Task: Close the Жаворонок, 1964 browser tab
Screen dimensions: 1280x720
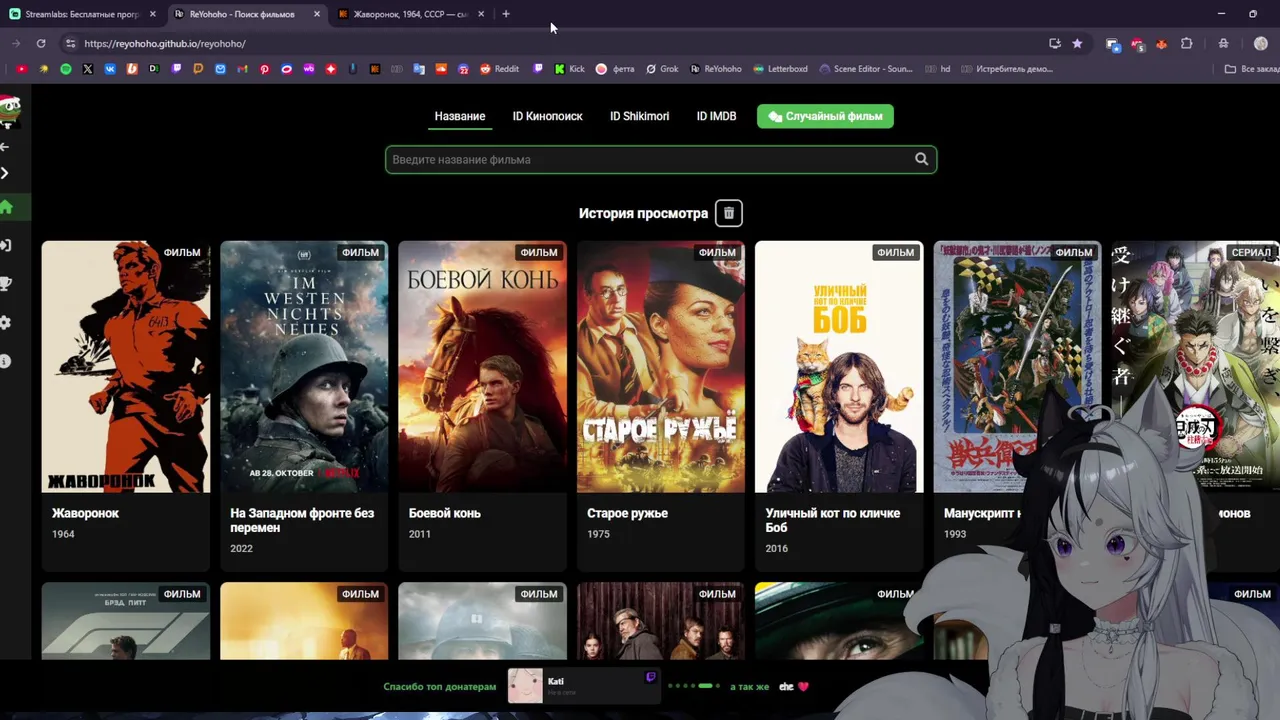Action: (481, 14)
